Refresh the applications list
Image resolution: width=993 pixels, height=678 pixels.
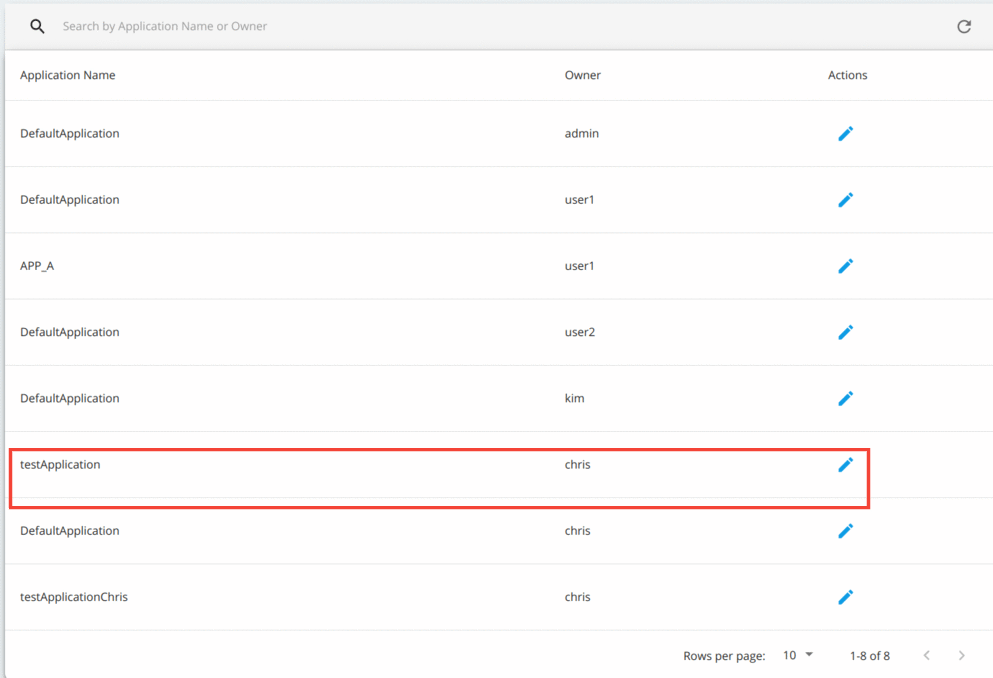tap(964, 26)
